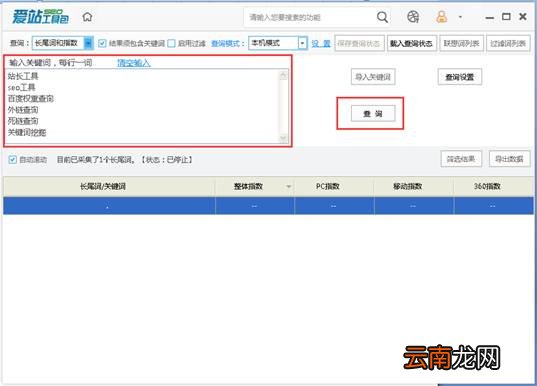Viewport: 537px width, 386px height.
Task: Select the 百度权重查询 keyword line
Action: click(x=30, y=99)
